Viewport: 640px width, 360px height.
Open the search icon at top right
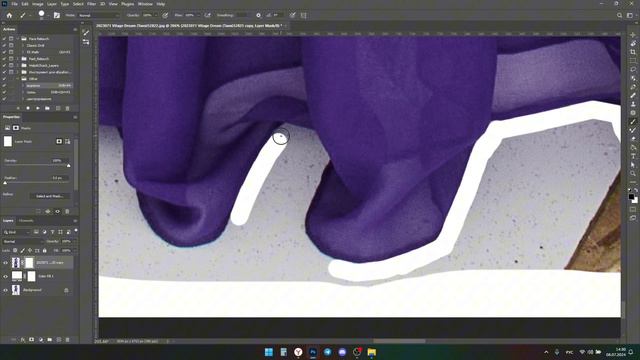tap(620, 16)
